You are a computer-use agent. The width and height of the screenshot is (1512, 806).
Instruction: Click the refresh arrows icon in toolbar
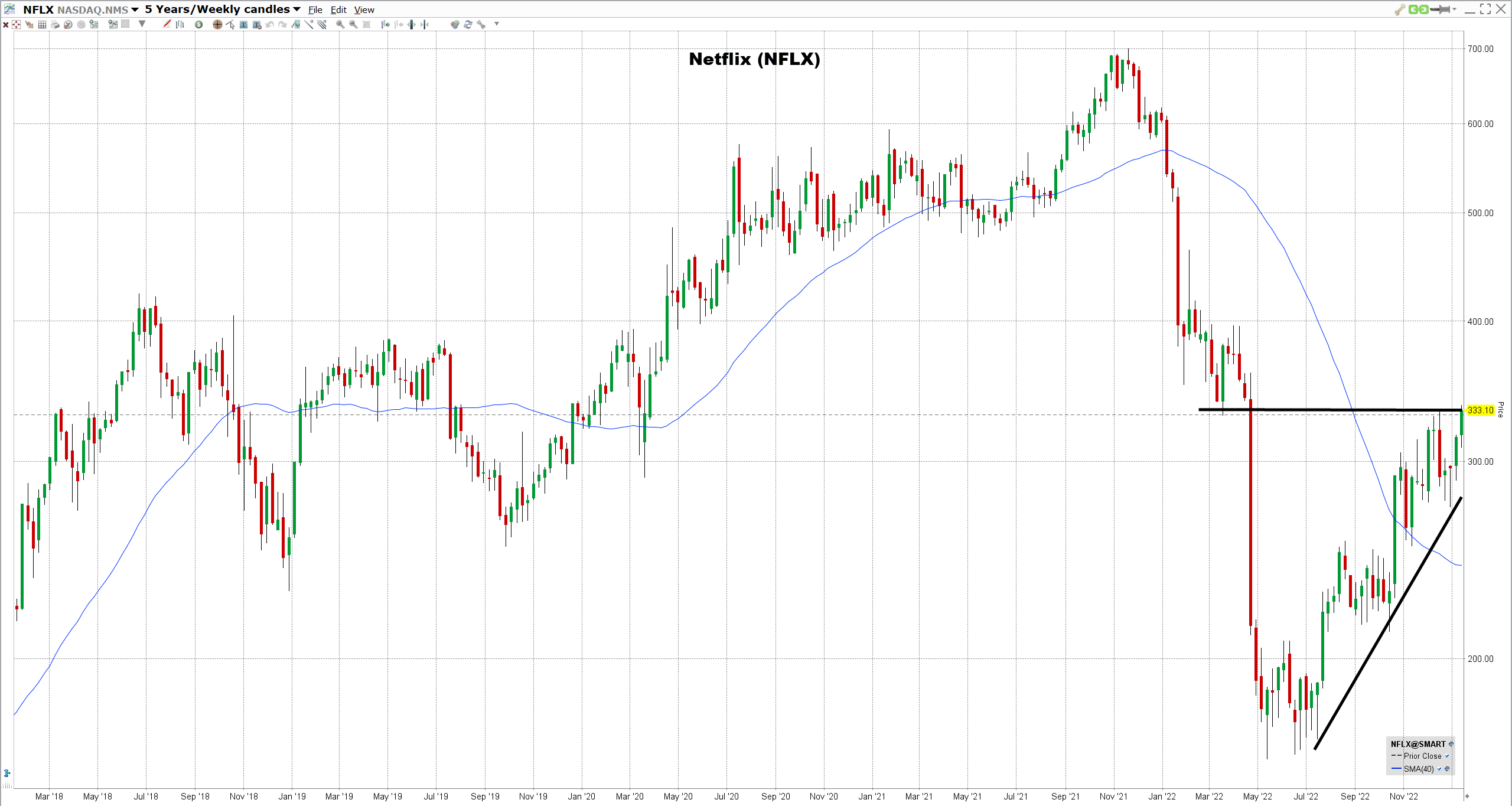468,24
